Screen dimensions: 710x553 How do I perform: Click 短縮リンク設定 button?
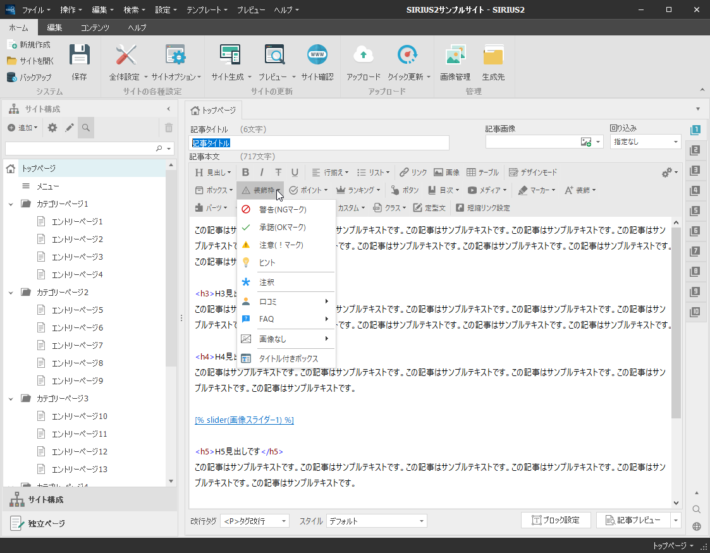pos(483,208)
